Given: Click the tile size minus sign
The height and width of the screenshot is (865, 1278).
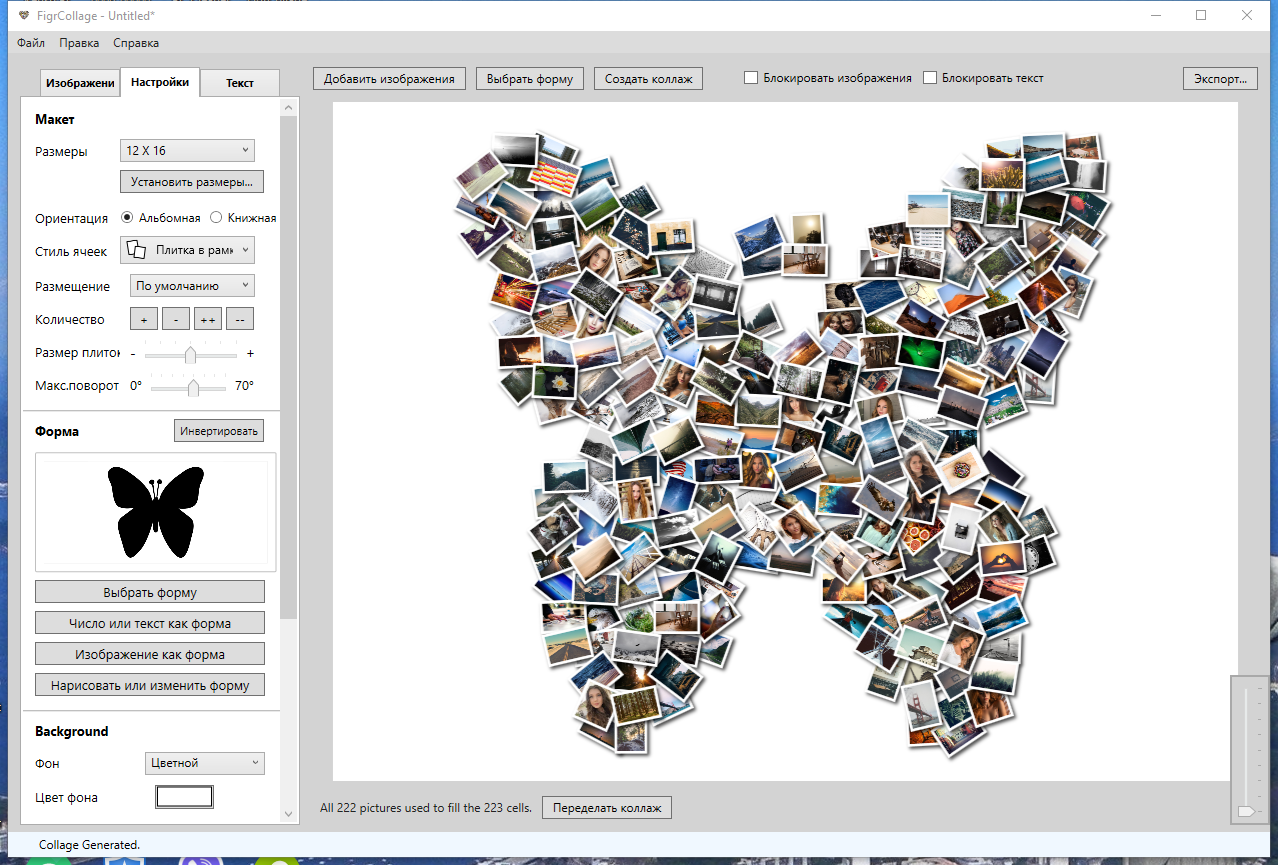Looking at the screenshot, I should tap(133, 354).
